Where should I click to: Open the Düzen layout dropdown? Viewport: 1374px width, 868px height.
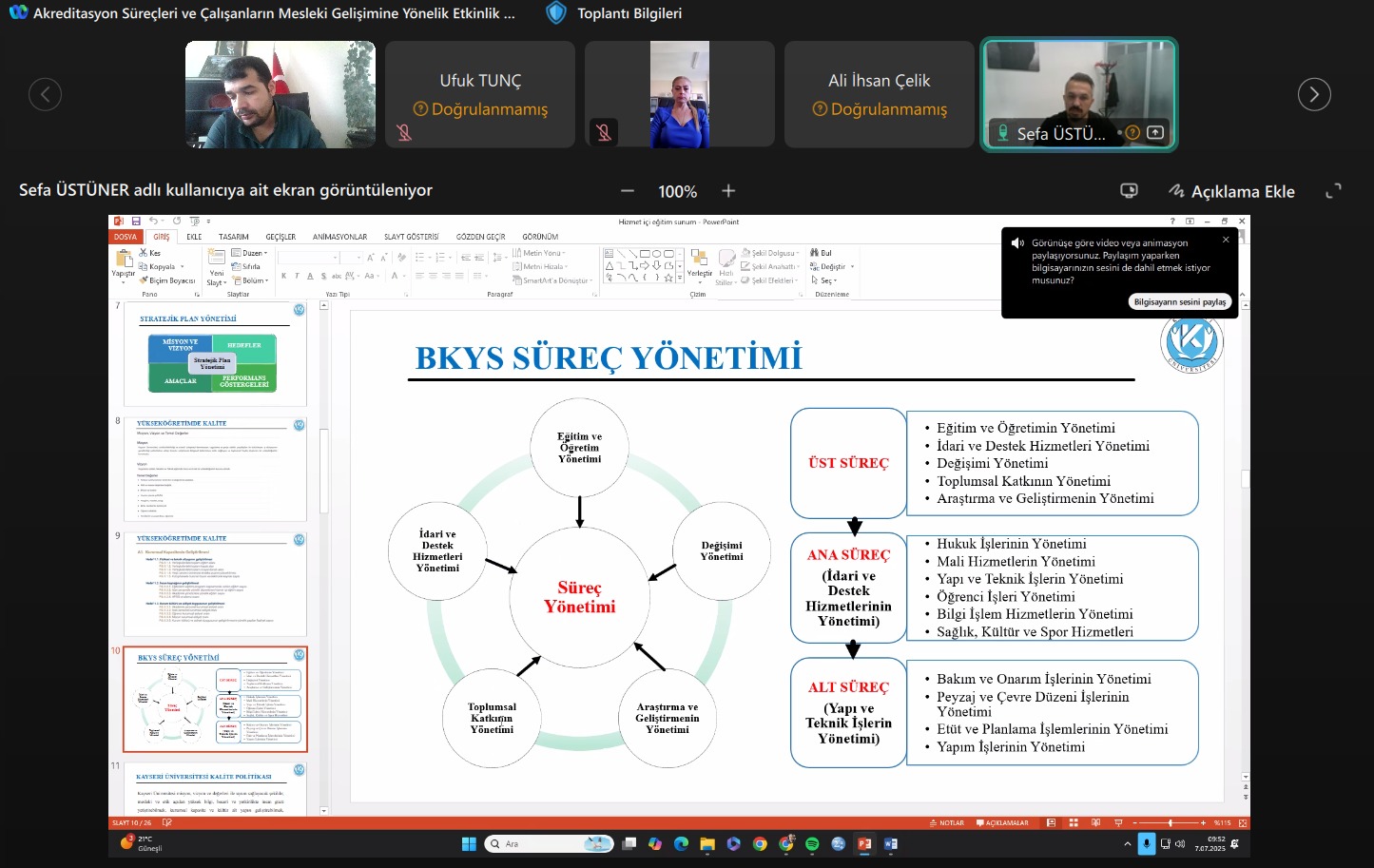[251, 253]
